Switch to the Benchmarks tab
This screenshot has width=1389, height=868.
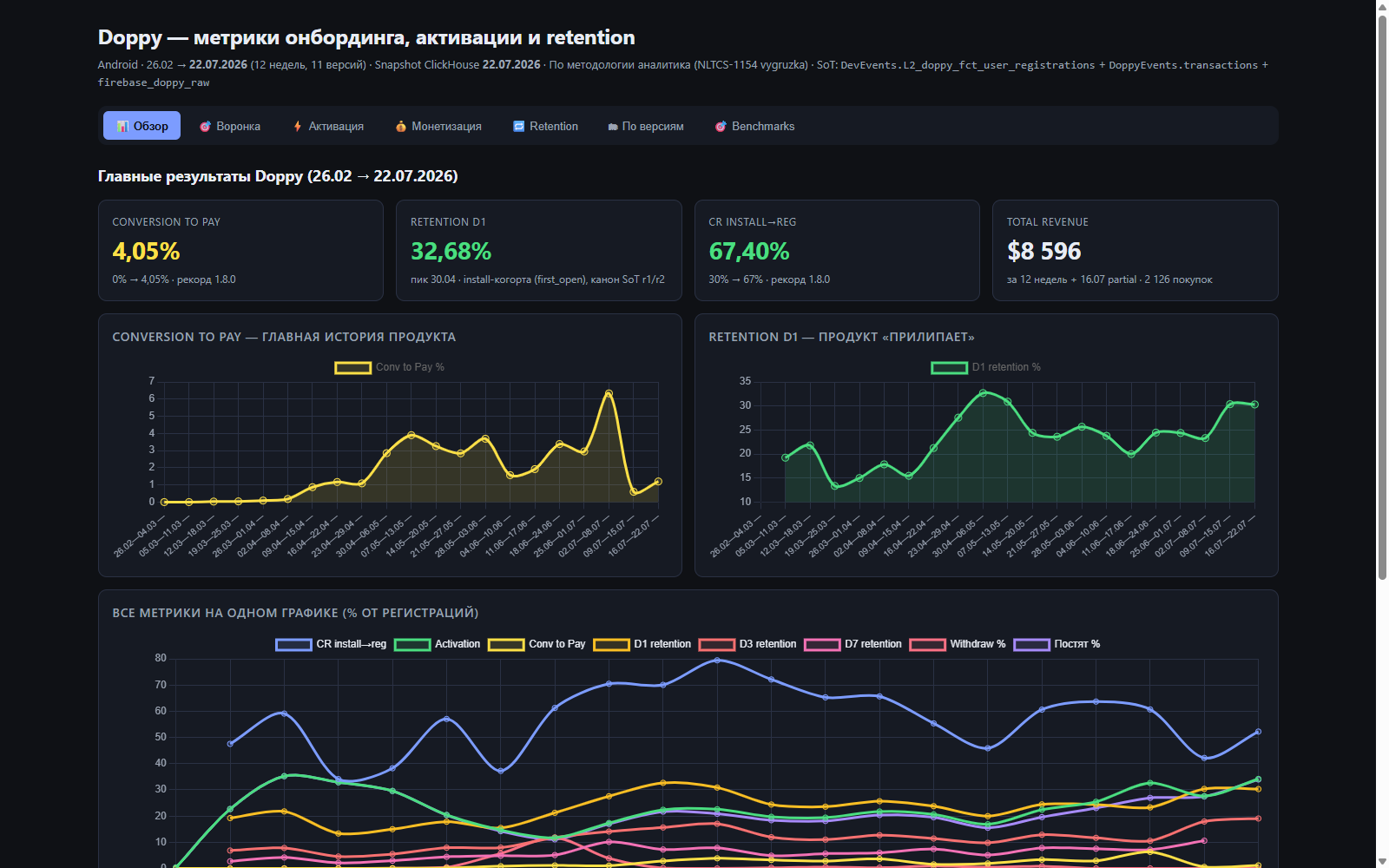click(x=754, y=126)
